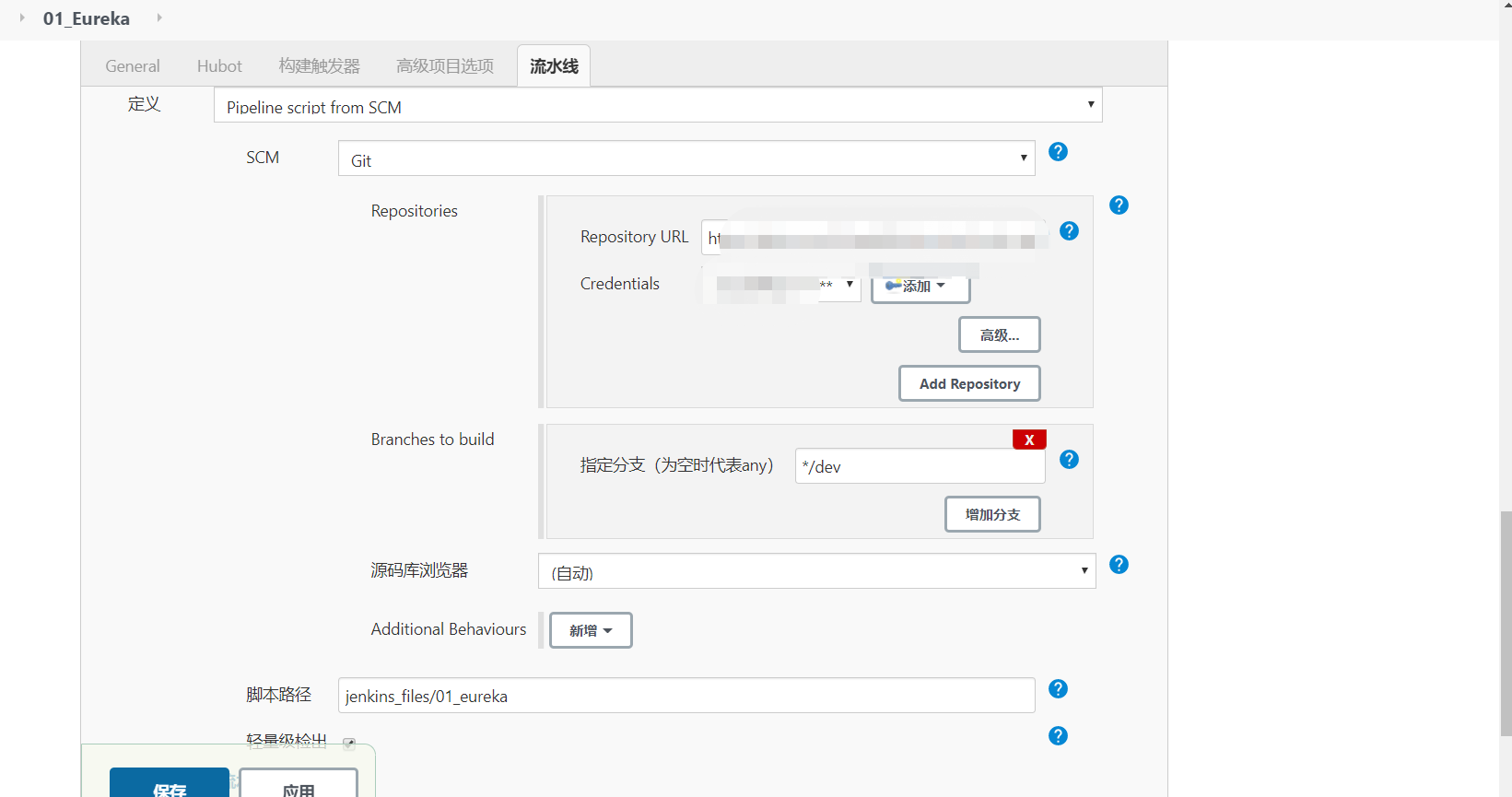Expand breadcrumb arrow after 01_Eureka
This screenshot has height=797, width=1512.
click(x=159, y=18)
